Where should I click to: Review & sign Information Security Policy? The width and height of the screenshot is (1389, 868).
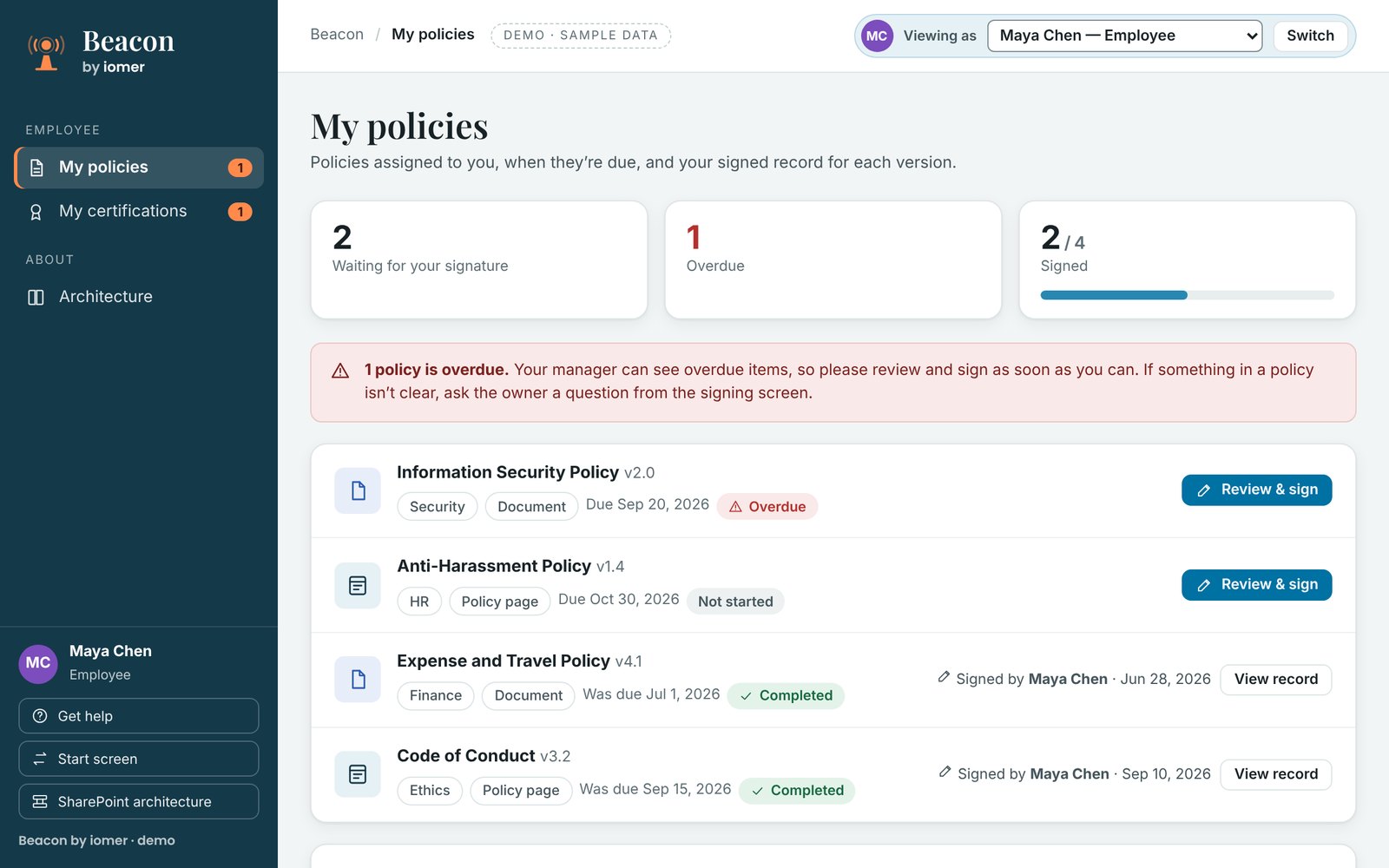coord(1256,490)
